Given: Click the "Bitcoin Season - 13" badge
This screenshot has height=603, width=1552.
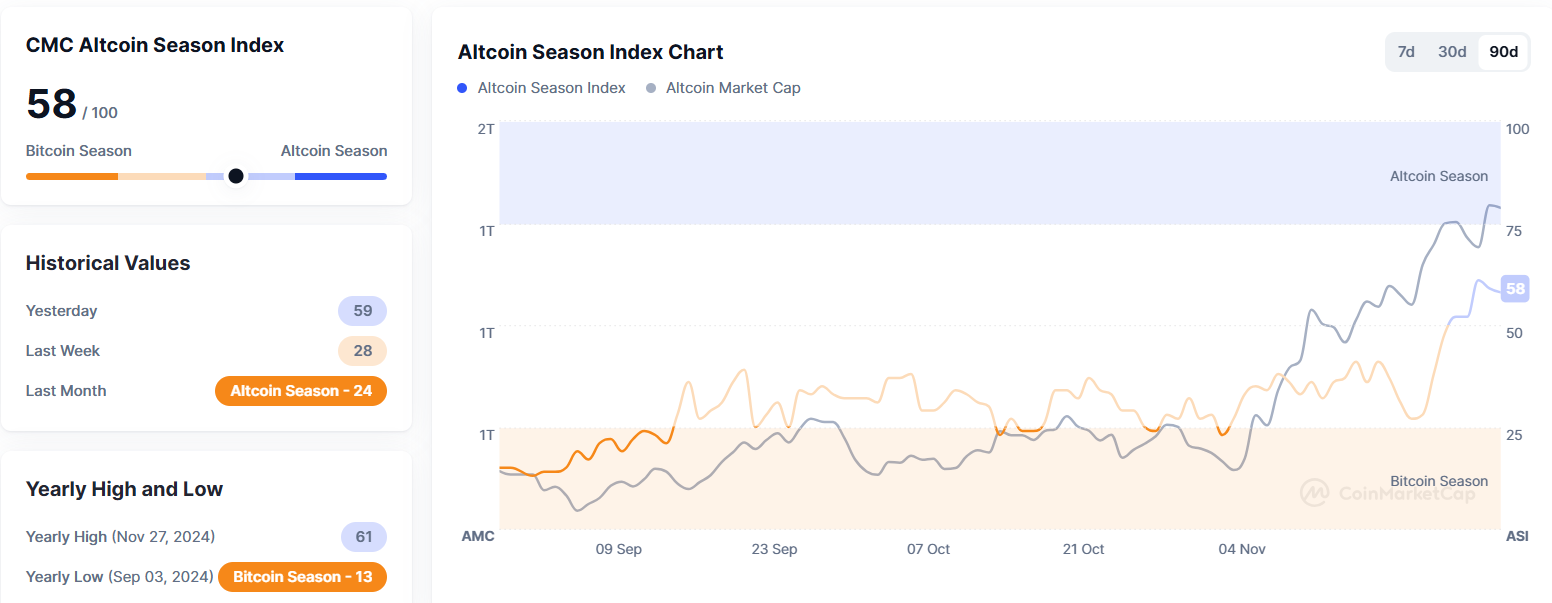Looking at the screenshot, I should click(x=301, y=577).
